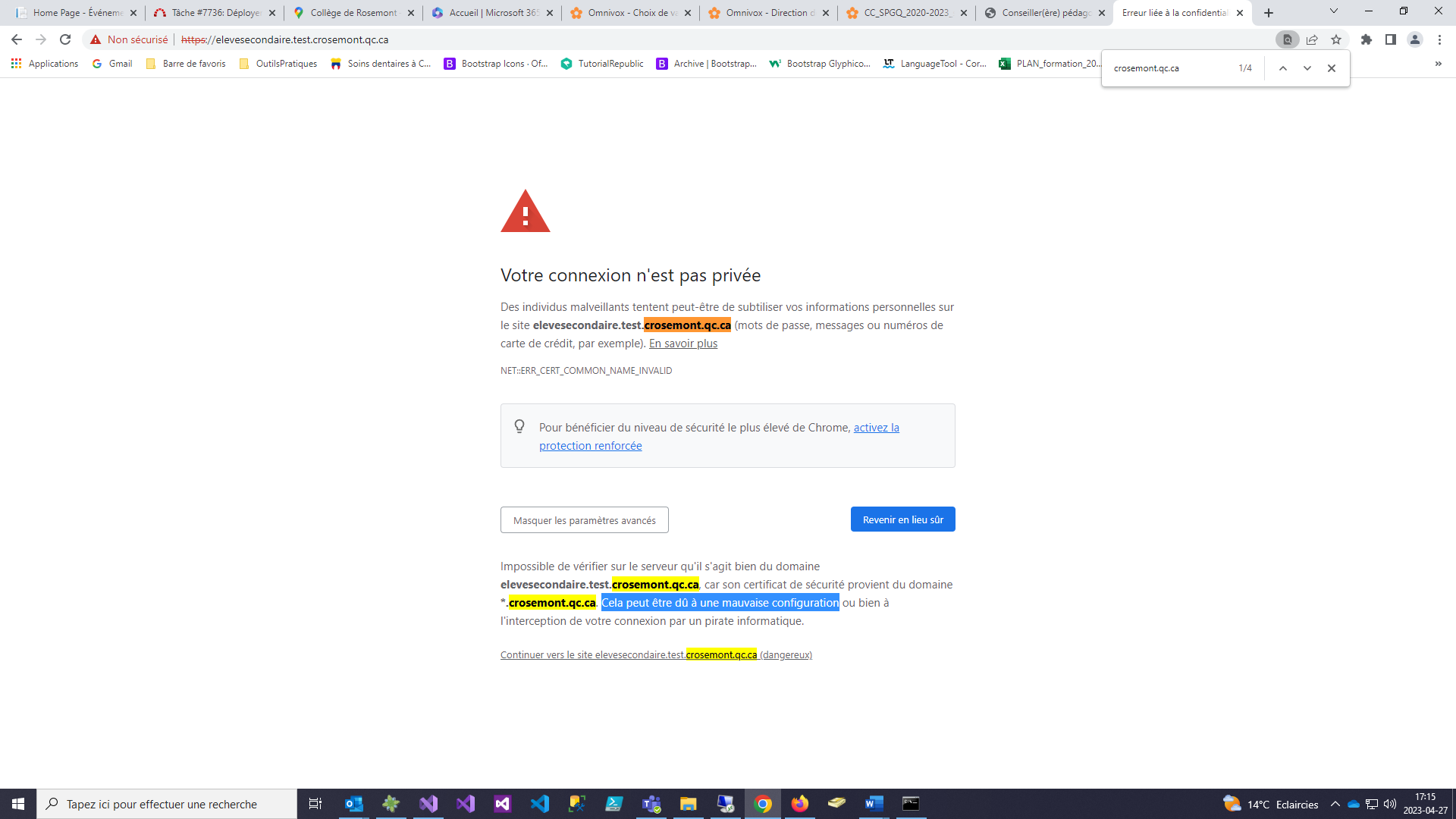
Task: Show hidden system tray icons
Action: point(1335,804)
